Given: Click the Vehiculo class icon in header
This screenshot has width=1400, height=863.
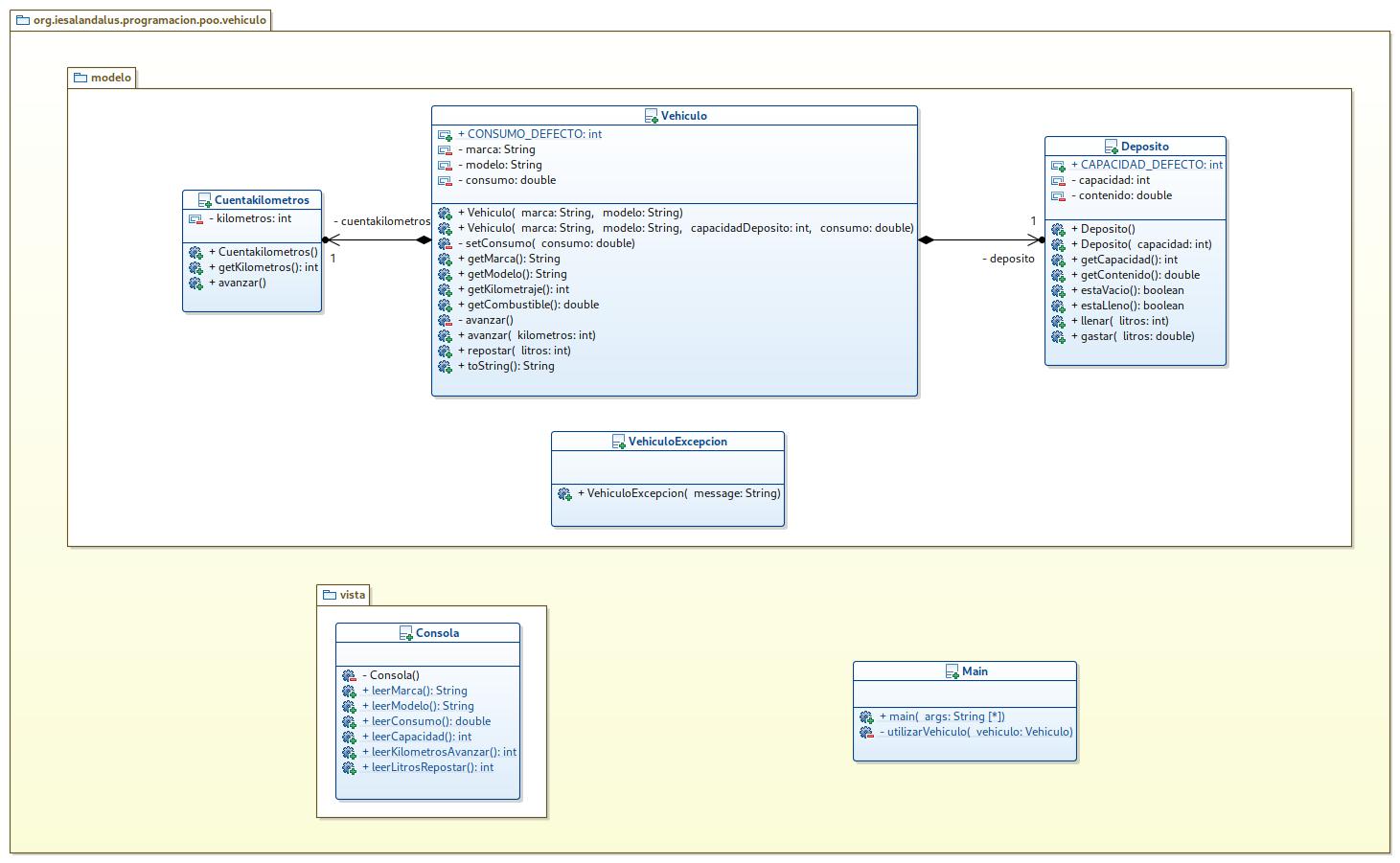Looking at the screenshot, I should coord(652,116).
